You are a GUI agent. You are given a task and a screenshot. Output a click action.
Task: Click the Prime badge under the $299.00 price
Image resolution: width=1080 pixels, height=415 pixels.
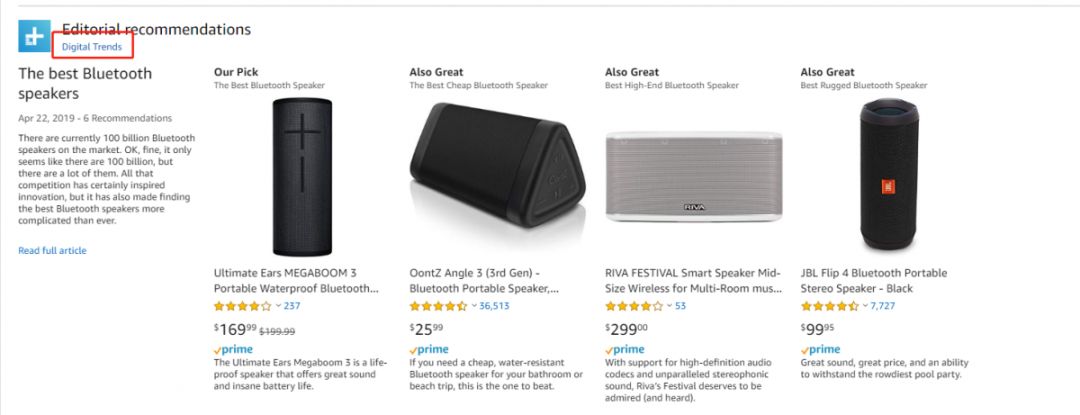pos(627,349)
